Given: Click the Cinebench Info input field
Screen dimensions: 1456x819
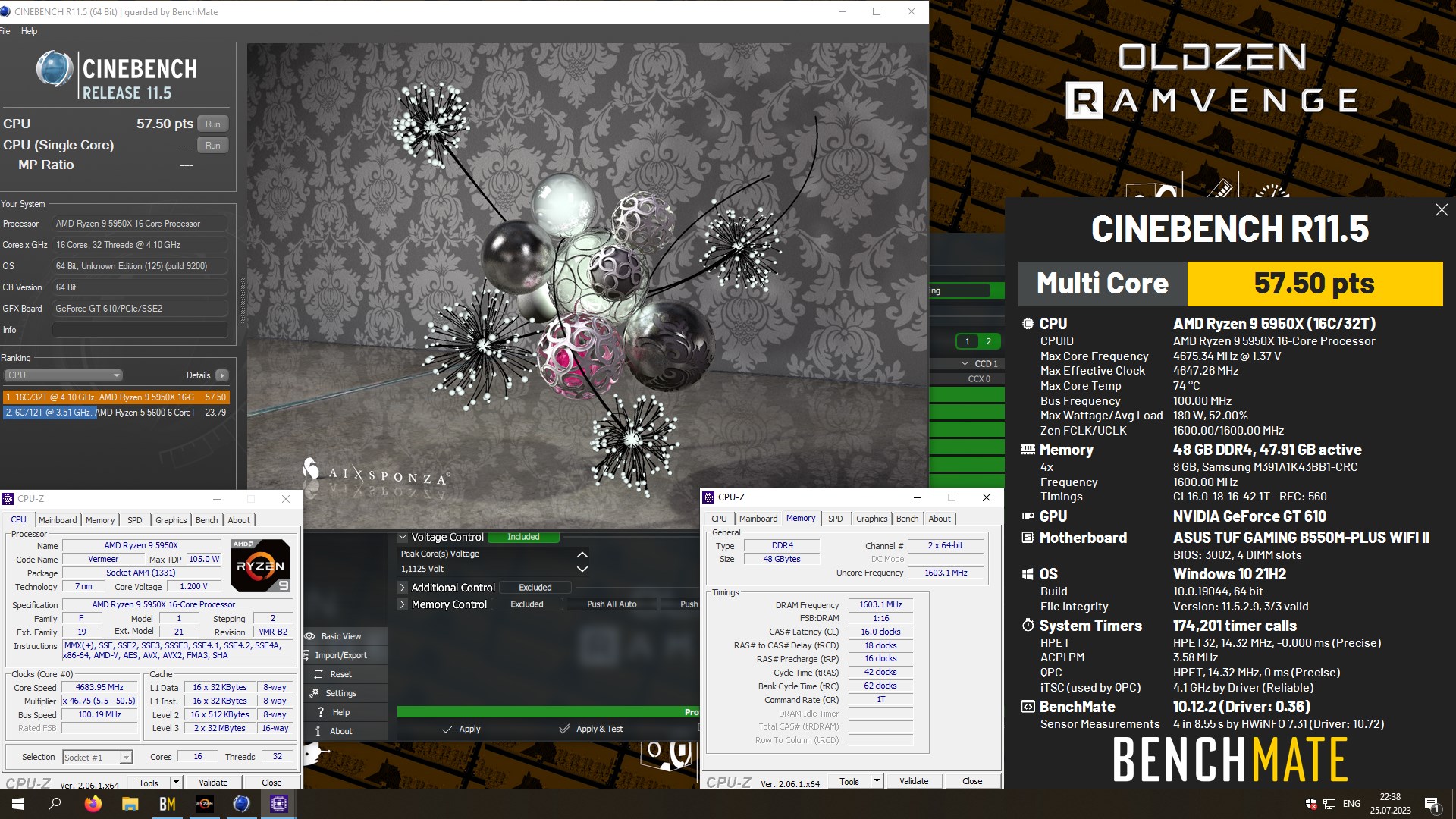Looking at the screenshot, I should coord(140,330).
